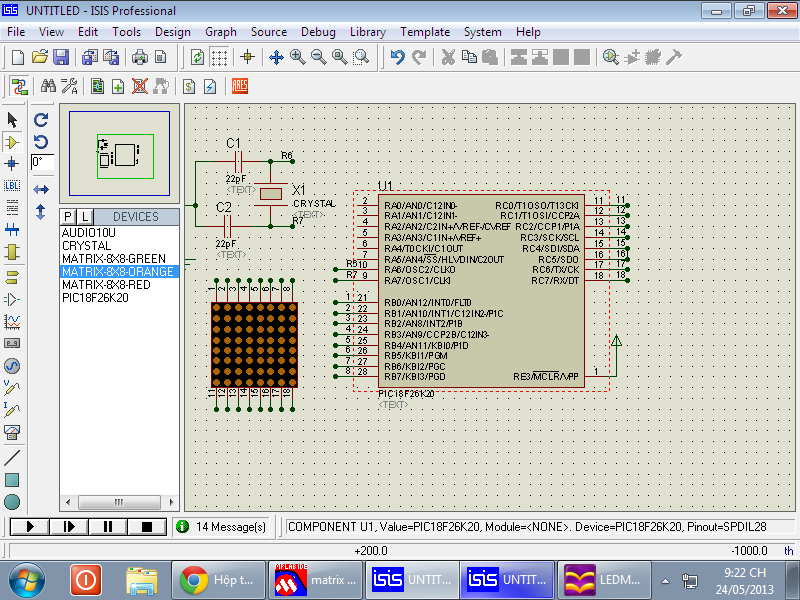Viewport: 800px width, 600px height.
Task: Open the Library menu
Action: 368,32
